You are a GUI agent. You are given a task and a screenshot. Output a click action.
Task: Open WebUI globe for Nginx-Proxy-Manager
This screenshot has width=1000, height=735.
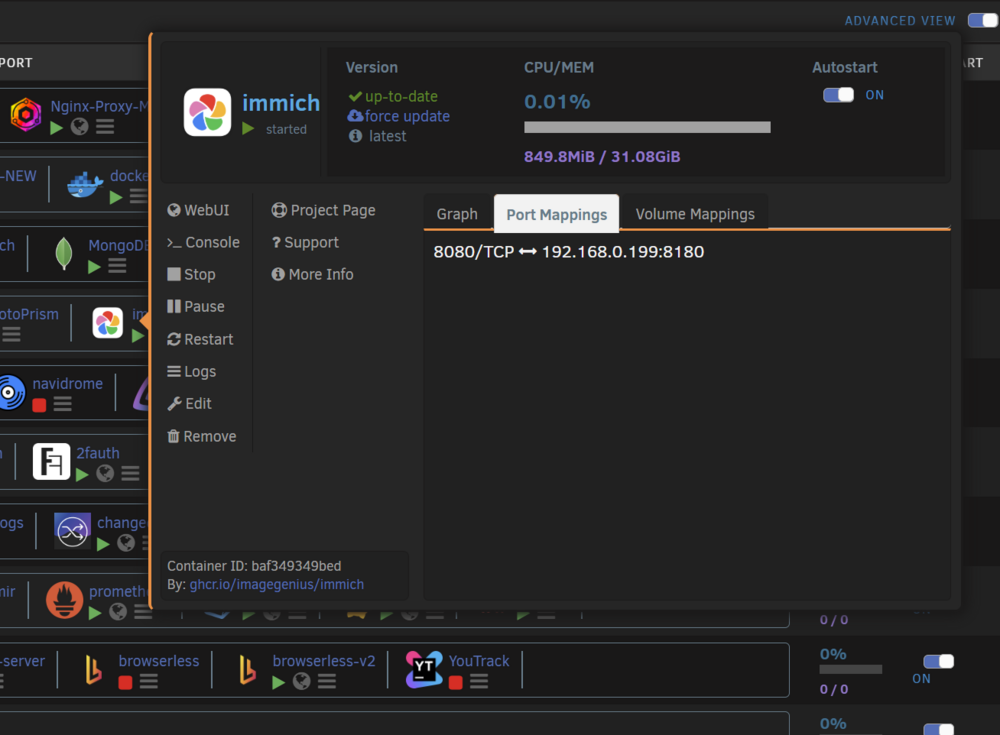[x=80, y=126]
